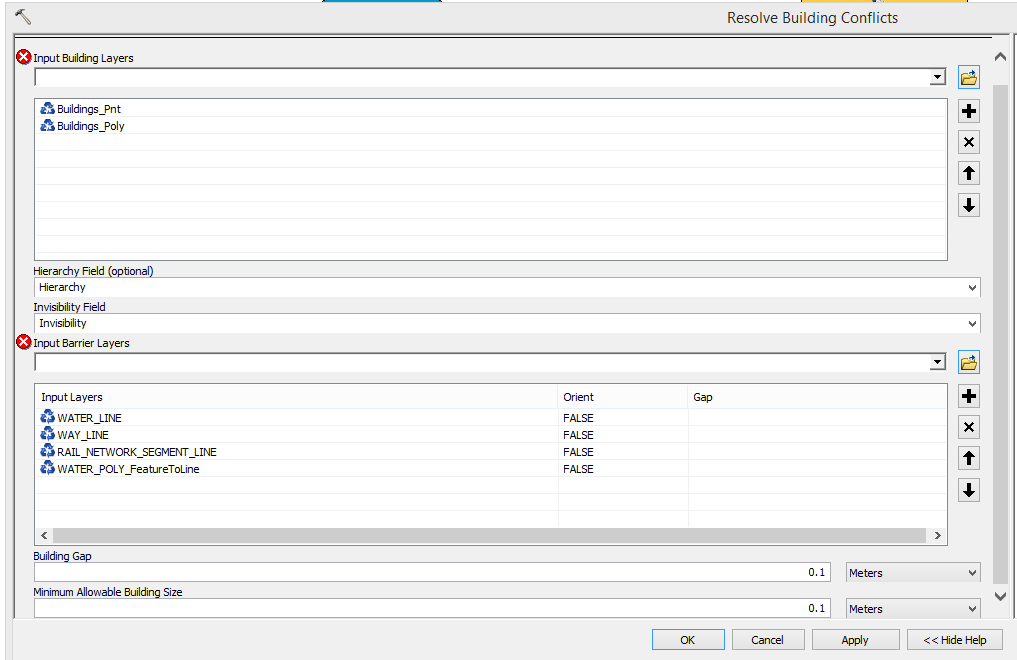Click the Apply button
The width and height of the screenshot is (1017, 660).
(x=855, y=640)
